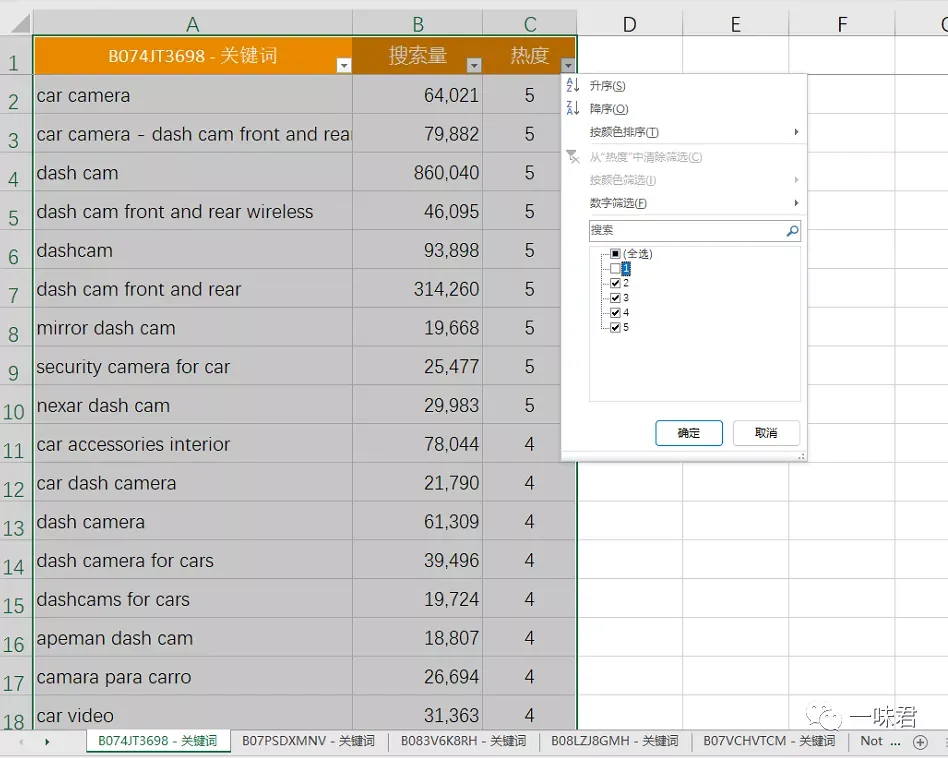Screen dimensions: 948x758
Task: Click the 搜索 filter search field
Action: point(687,230)
